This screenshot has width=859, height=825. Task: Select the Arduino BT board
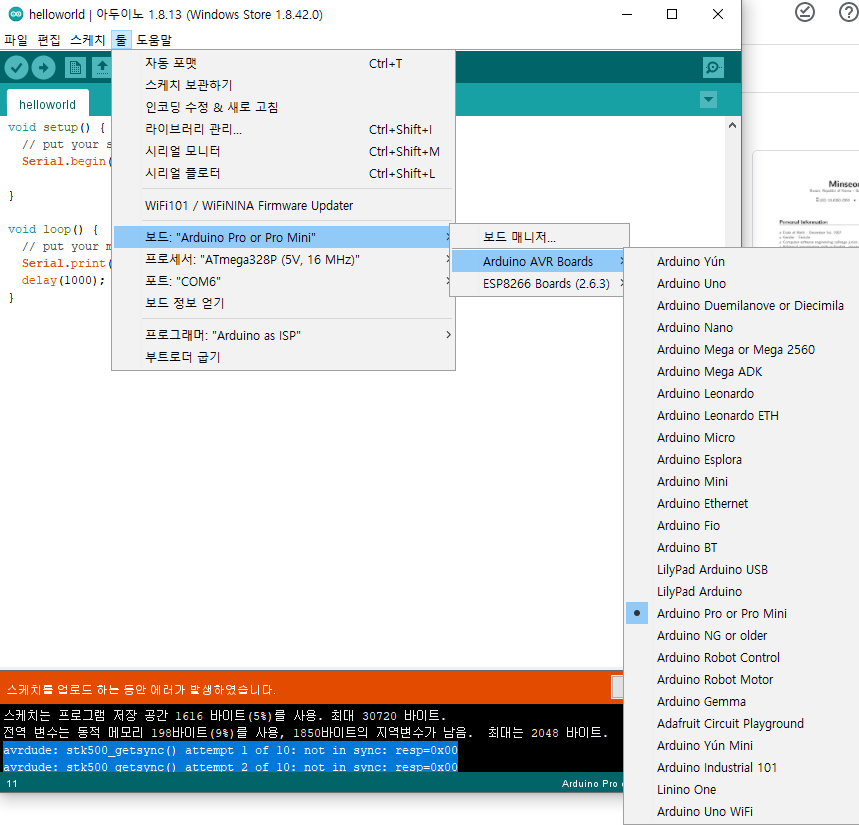tap(742, 547)
